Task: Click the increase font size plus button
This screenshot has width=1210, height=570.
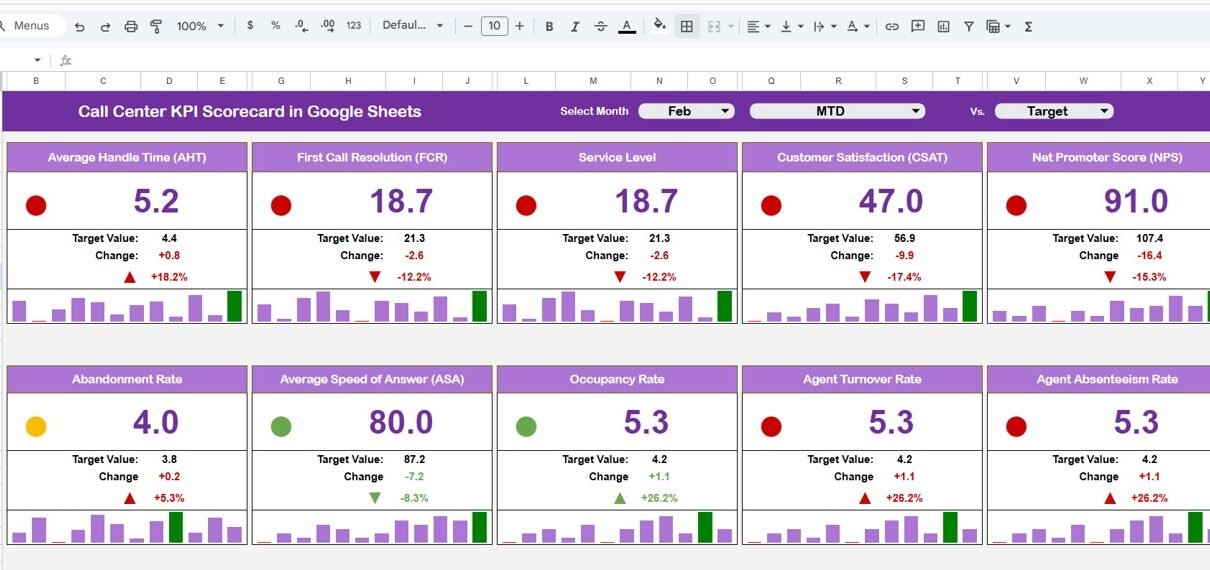Action: click(519, 26)
